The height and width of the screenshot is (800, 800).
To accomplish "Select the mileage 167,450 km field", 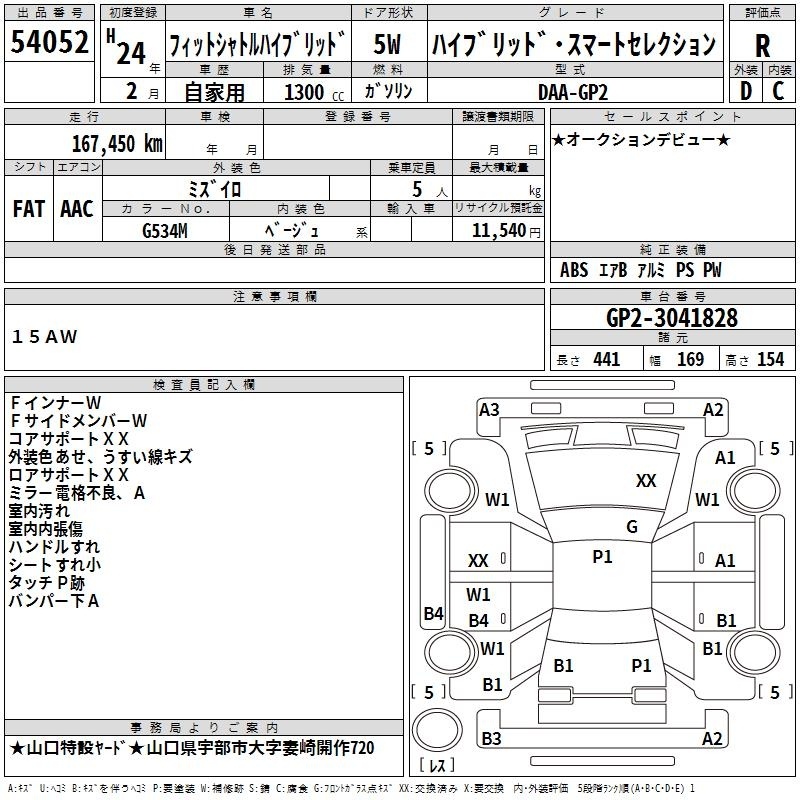I will click(118, 143).
